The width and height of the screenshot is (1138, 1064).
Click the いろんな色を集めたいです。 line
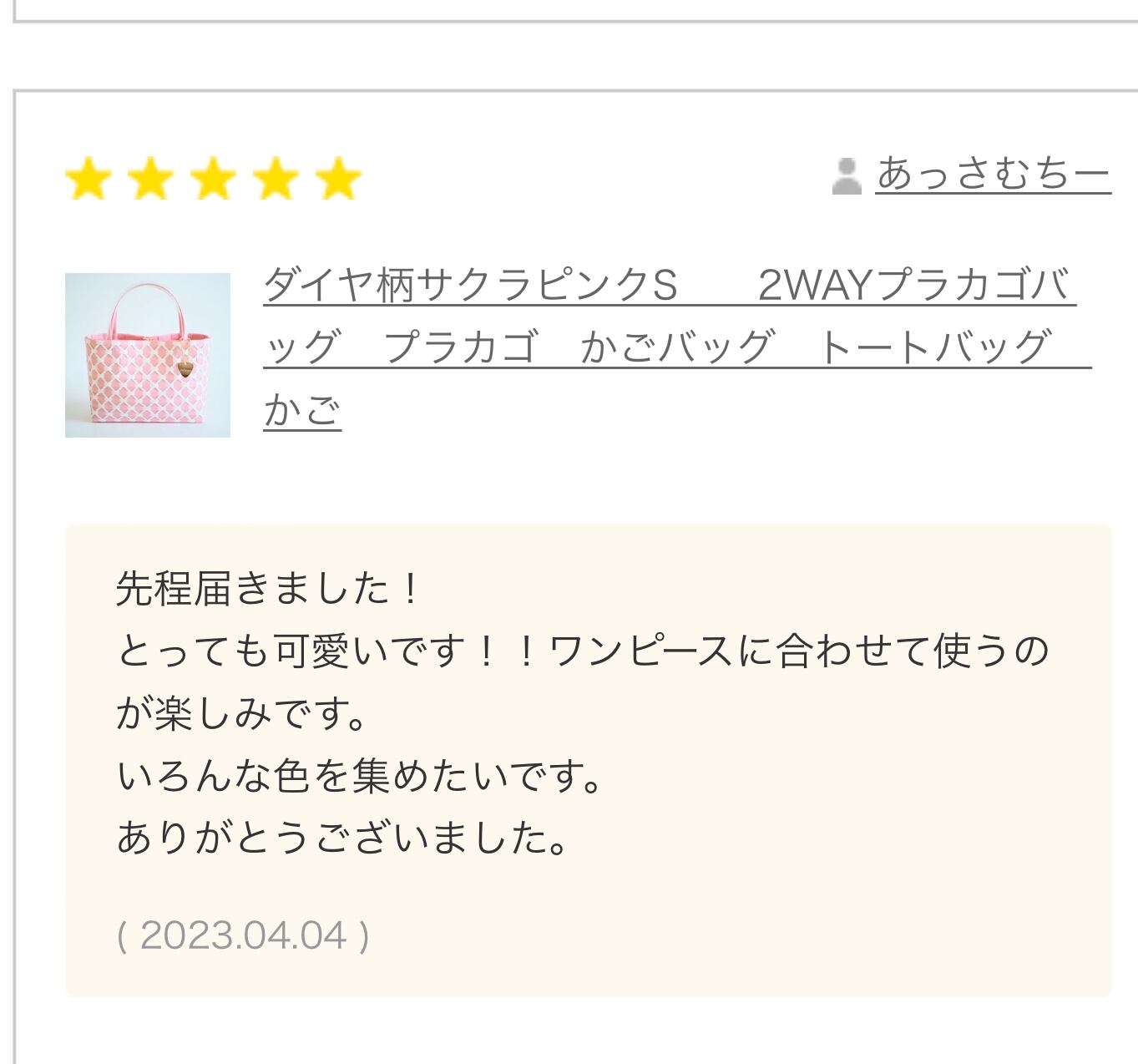click(361, 776)
